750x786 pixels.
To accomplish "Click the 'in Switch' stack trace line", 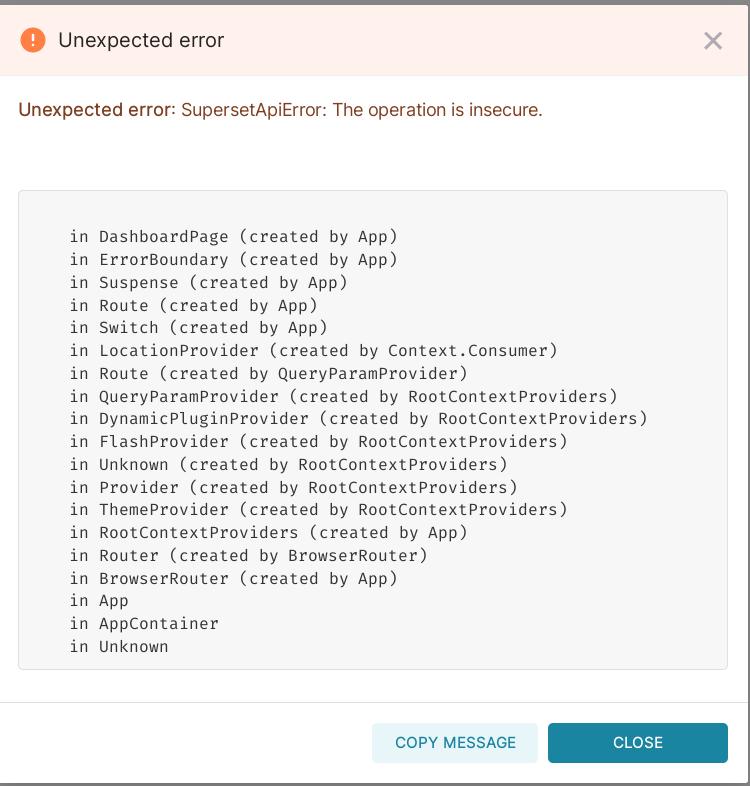I will point(198,327).
